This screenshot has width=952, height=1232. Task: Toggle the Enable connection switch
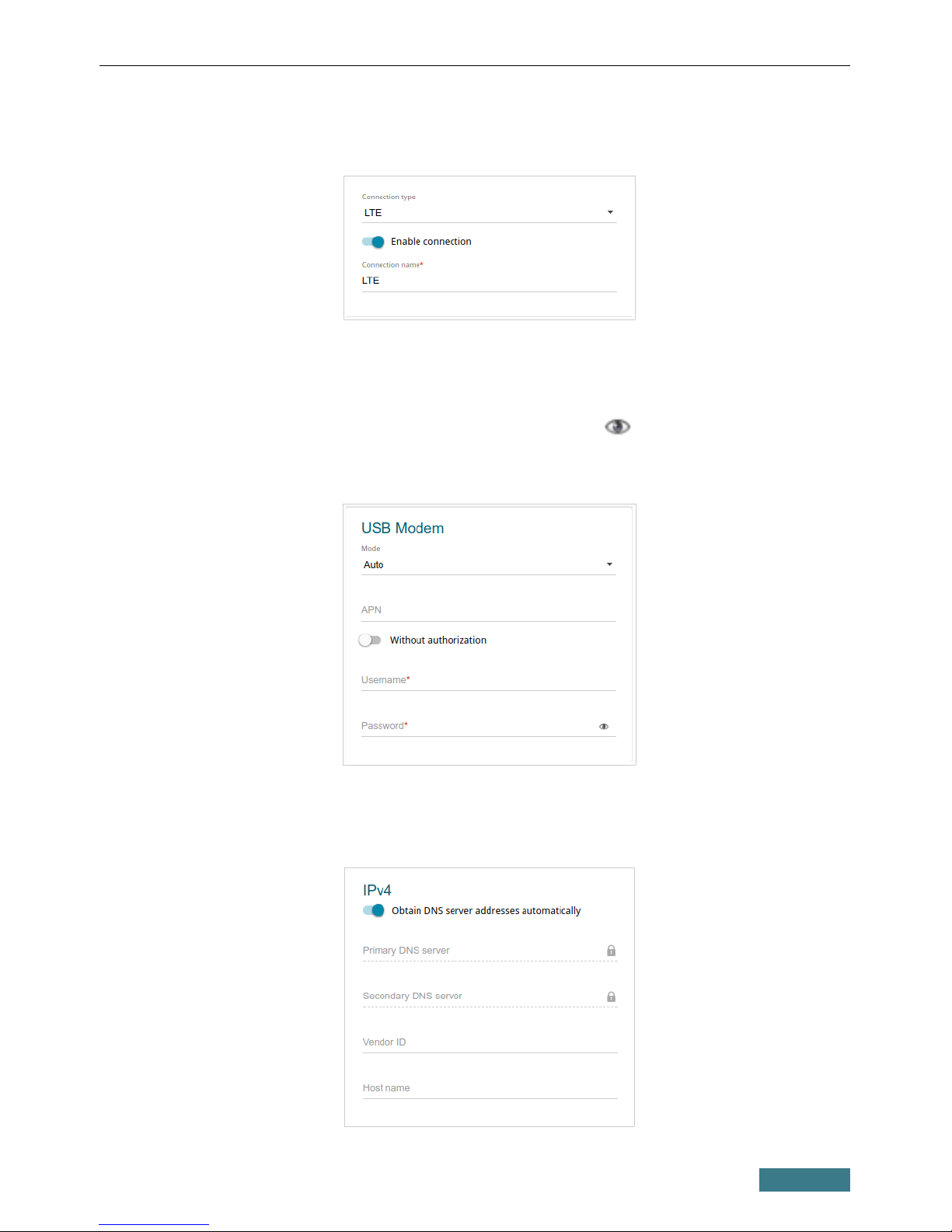click(x=373, y=242)
